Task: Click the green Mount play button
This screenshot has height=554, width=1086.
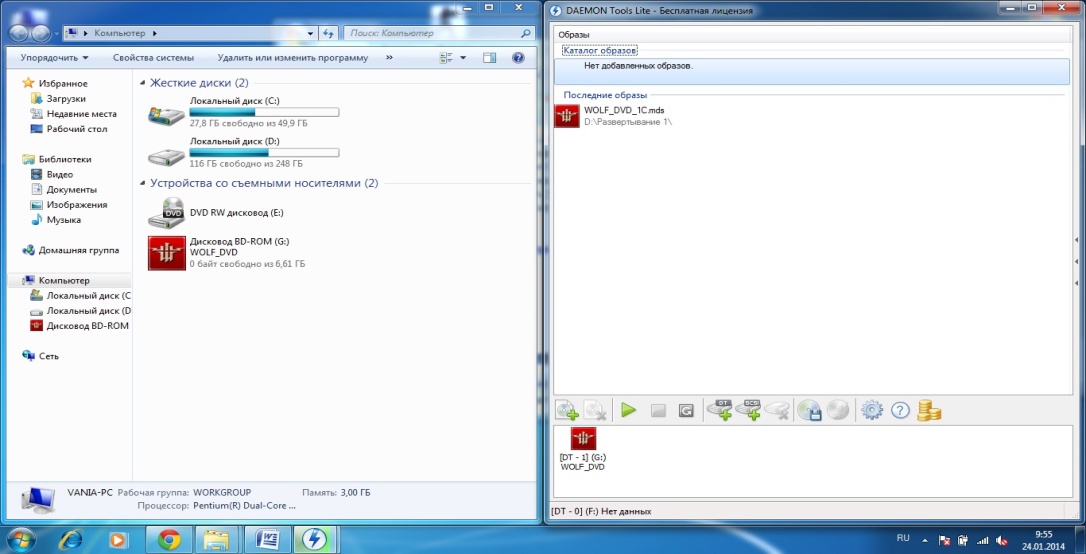Action: click(x=628, y=411)
